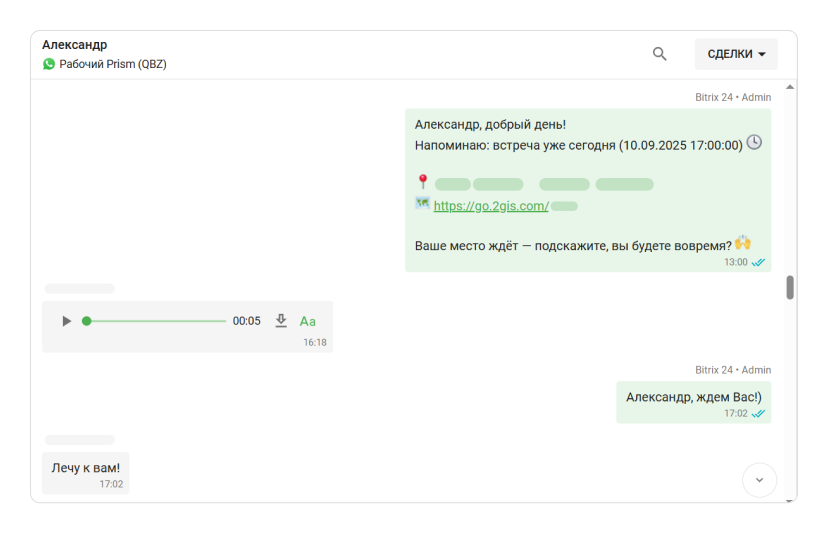Click the clock icon after the meeting time
Screen dimensions: 828x534
point(754,143)
